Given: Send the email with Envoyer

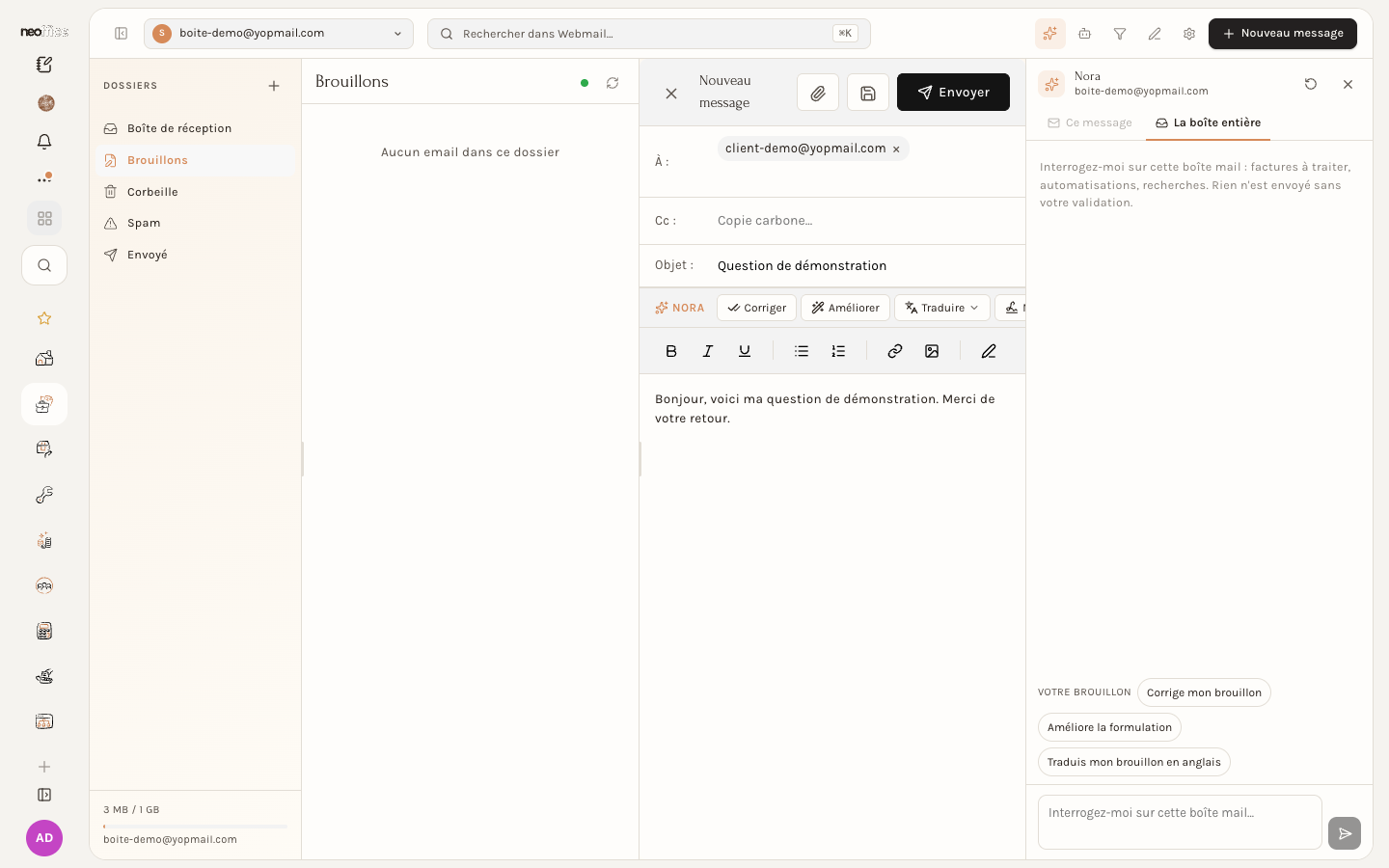Looking at the screenshot, I should click(x=953, y=93).
